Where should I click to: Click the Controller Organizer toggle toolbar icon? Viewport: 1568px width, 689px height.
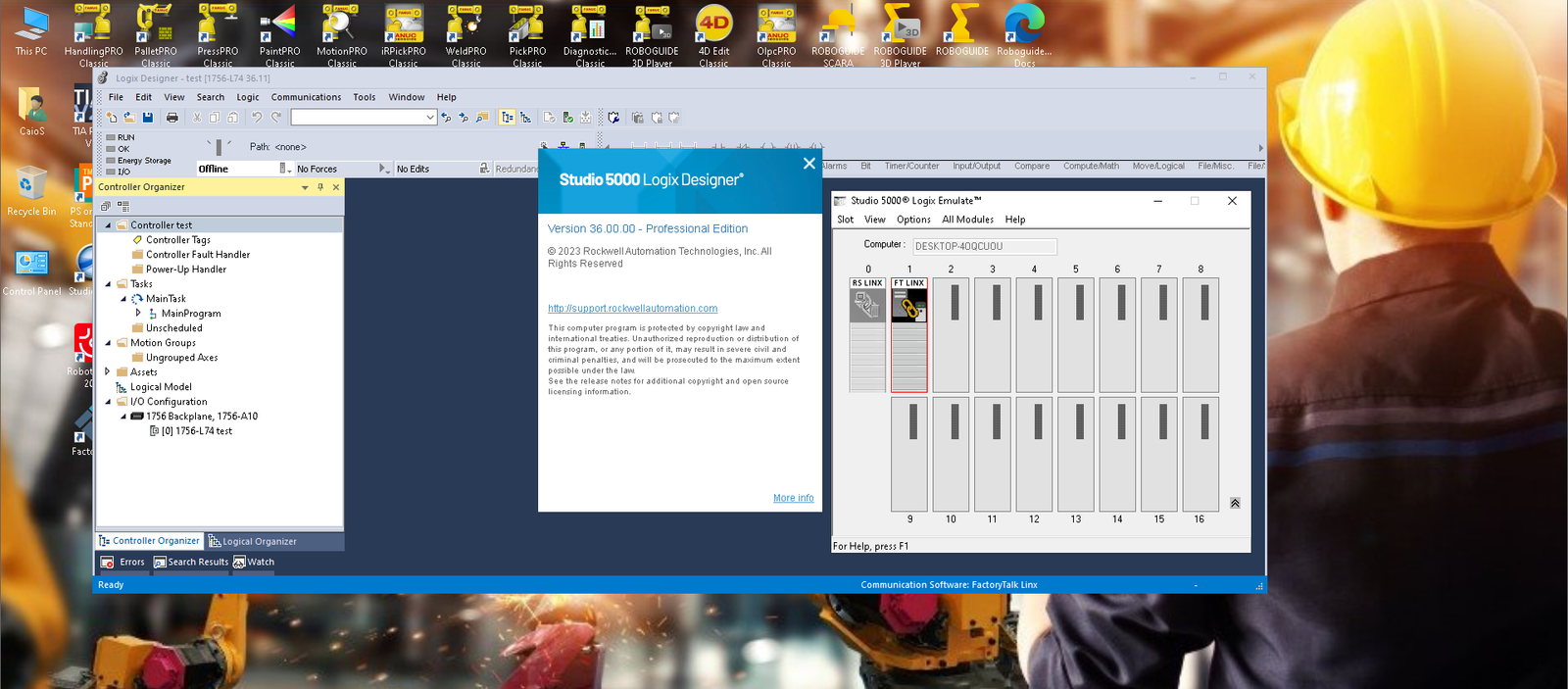507,118
